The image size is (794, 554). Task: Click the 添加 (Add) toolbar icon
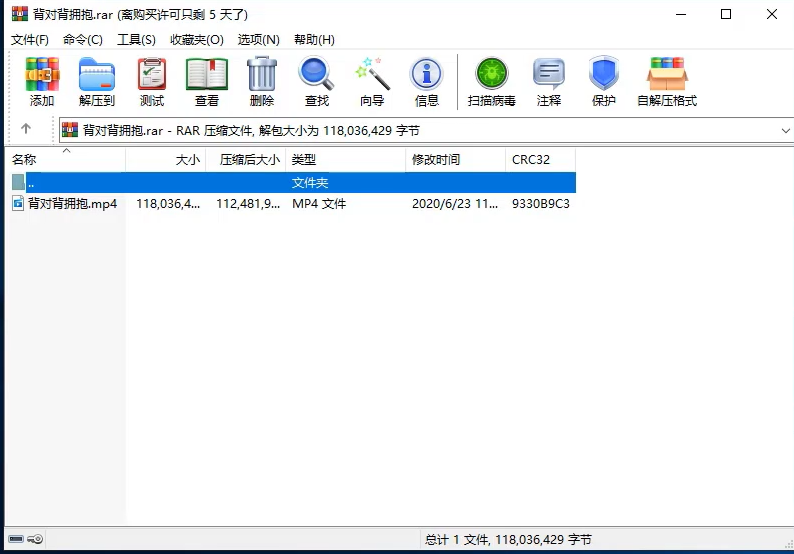click(x=42, y=82)
